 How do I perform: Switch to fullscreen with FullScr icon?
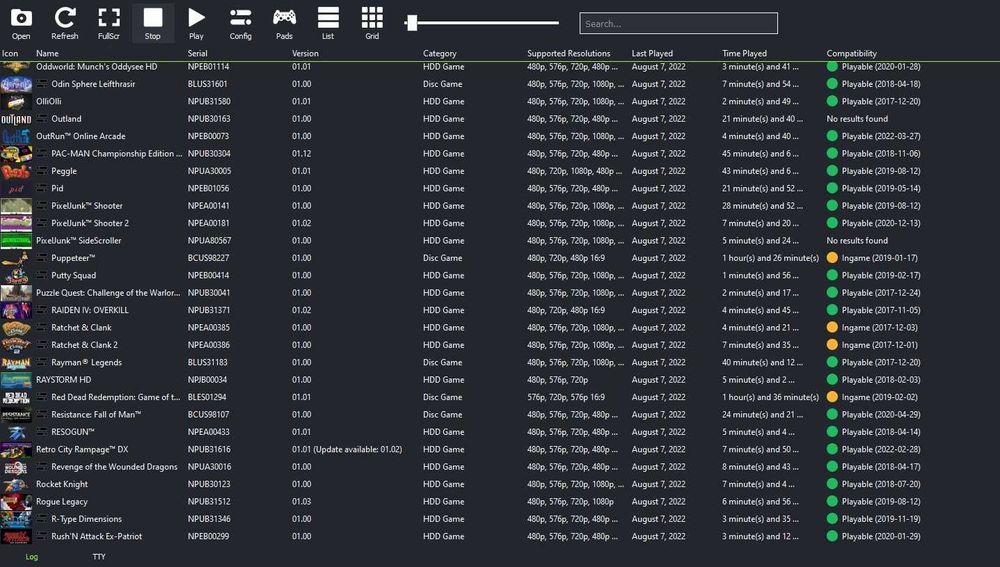click(x=108, y=23)
